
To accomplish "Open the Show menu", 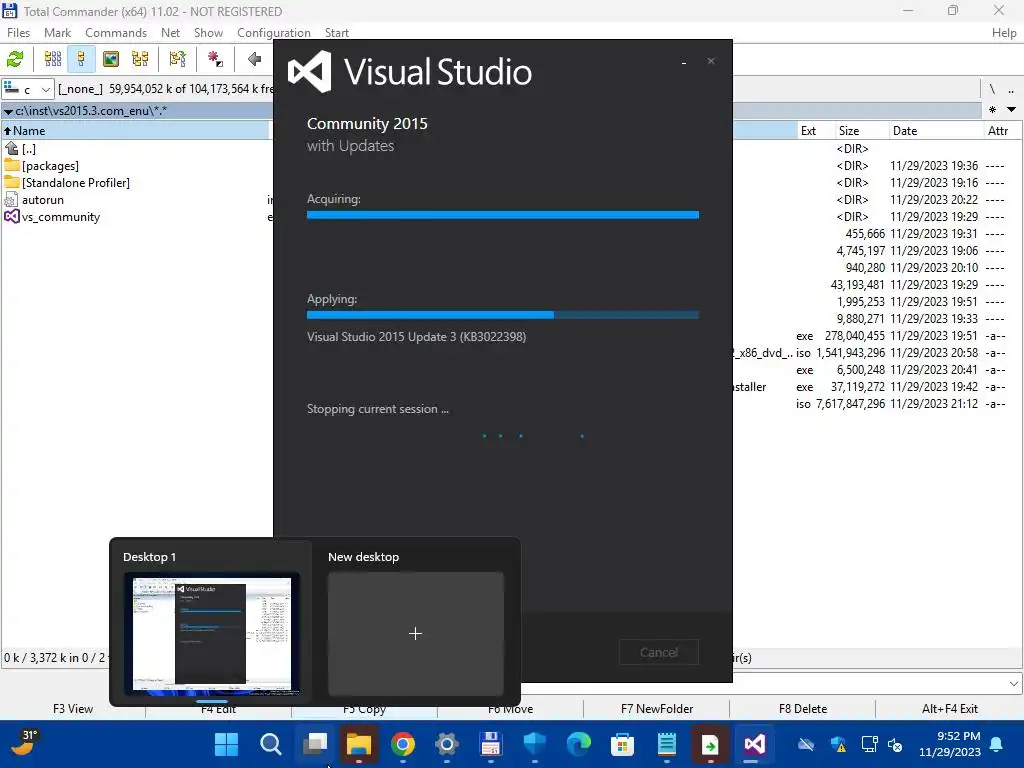I will coord(208,33).
